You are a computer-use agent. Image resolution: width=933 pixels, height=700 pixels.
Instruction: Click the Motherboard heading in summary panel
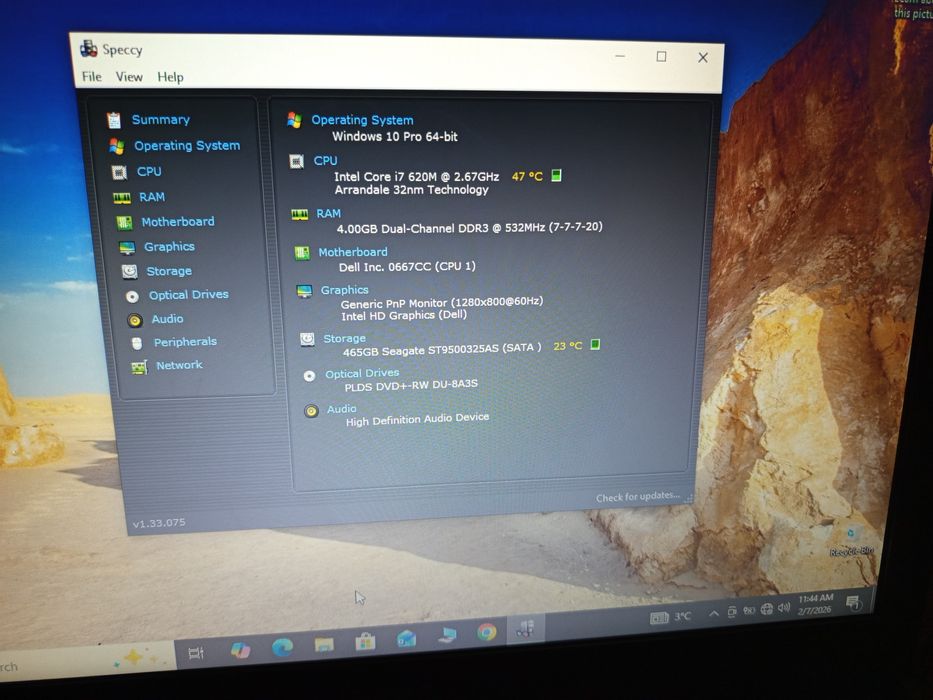[x=353, y=252]
